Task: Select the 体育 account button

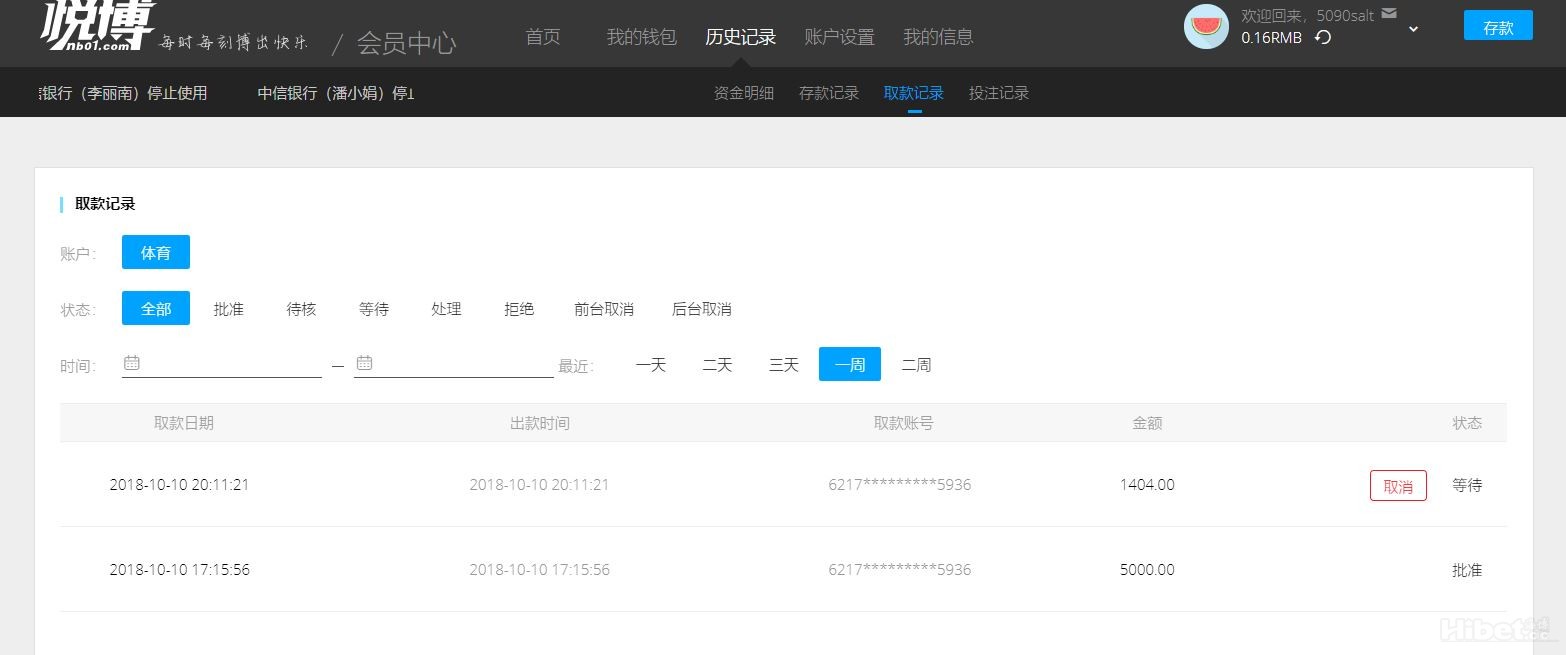Action: [x=156, y=253]
